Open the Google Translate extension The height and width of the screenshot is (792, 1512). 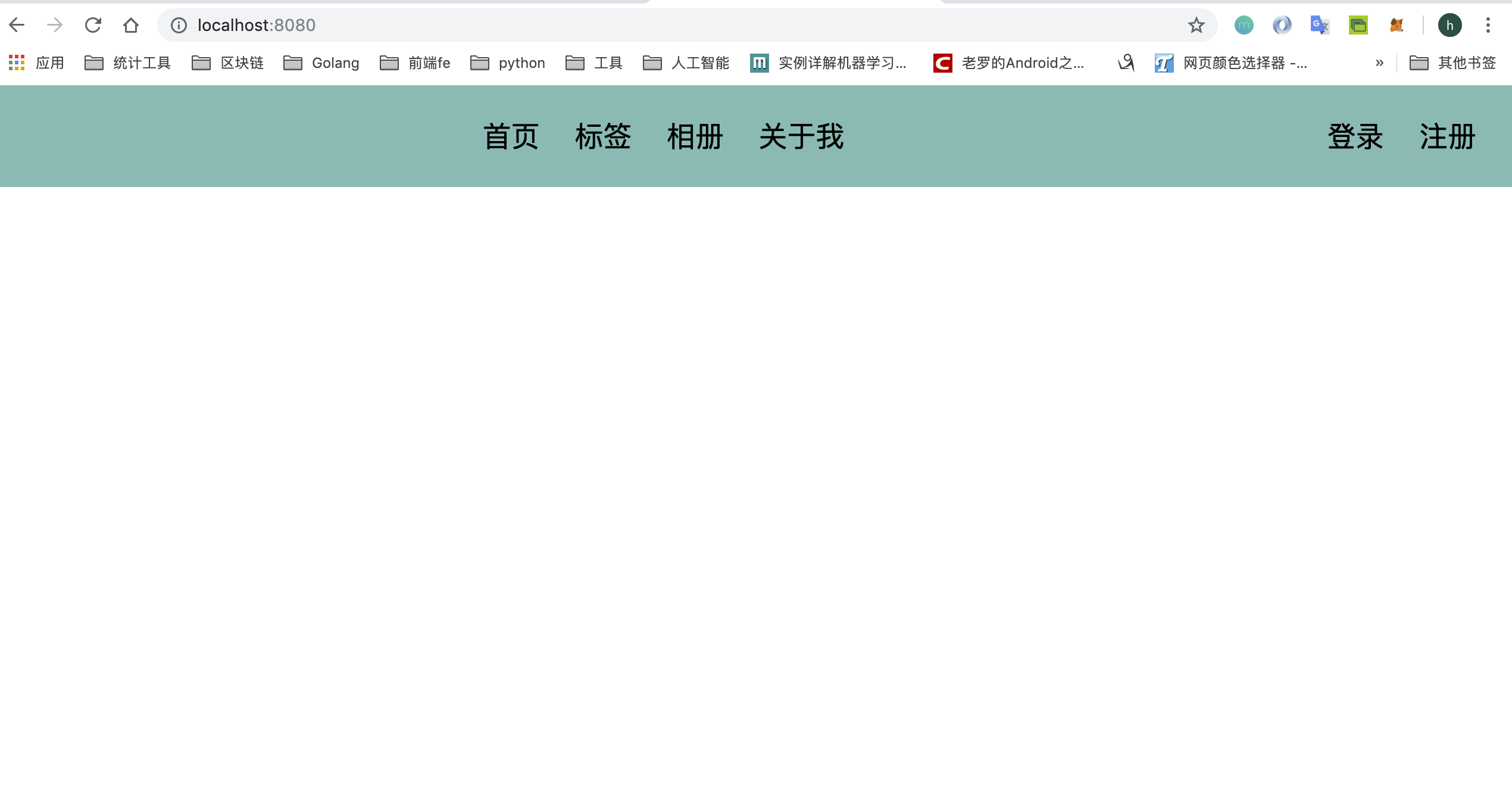1319,25
